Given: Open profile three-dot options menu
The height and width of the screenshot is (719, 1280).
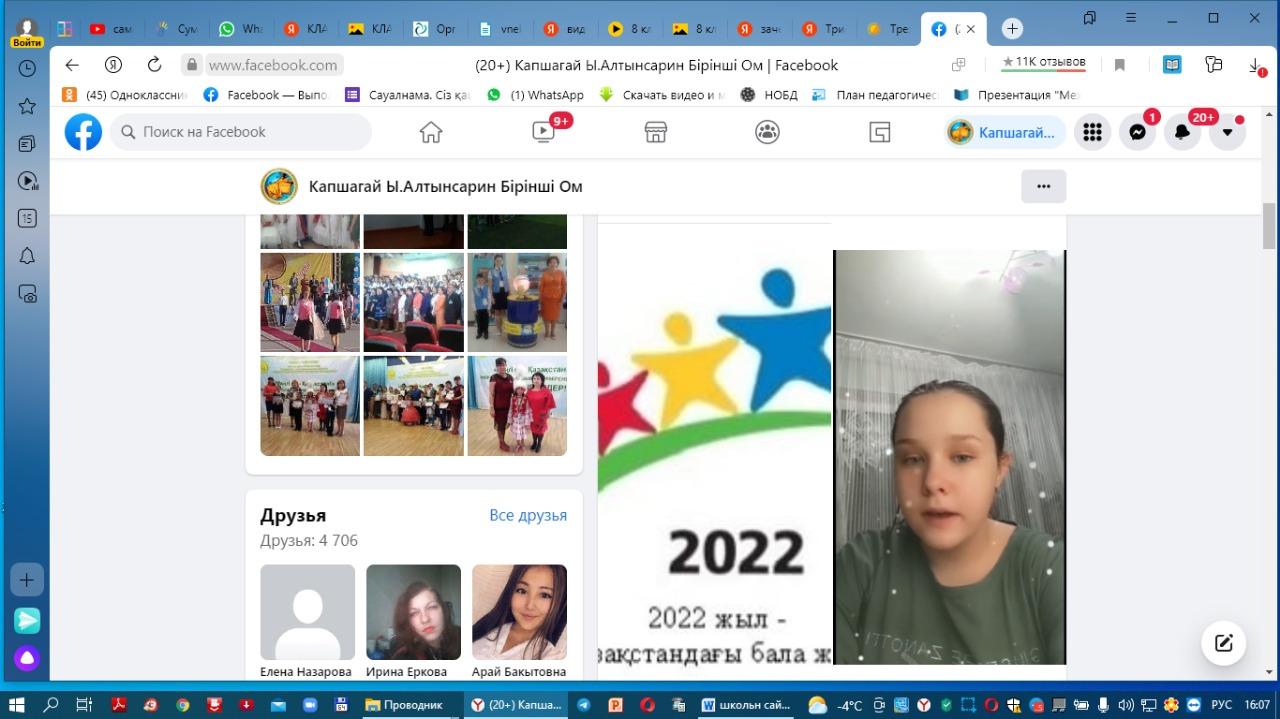Looking at the screenshot, I should 1043,186.
